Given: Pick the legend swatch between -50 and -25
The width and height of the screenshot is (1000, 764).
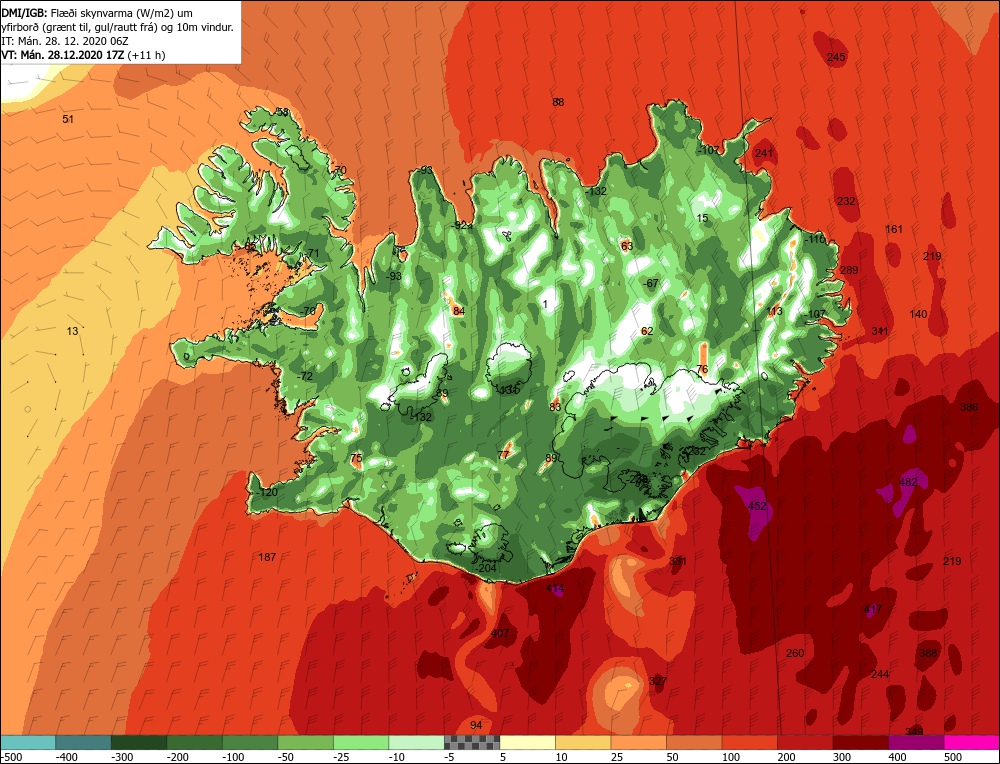Looking at the screenshot, I should click(x=305, y=742).
